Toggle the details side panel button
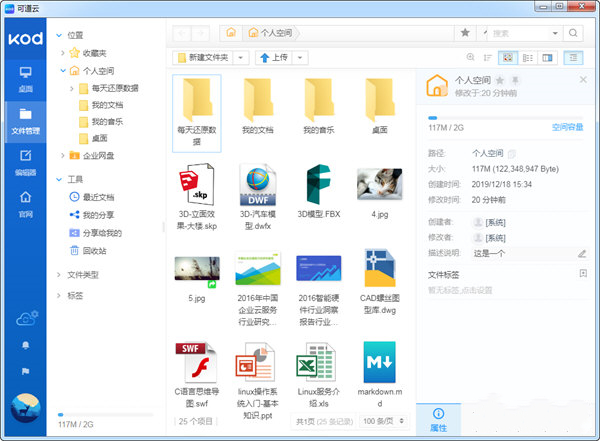 (573, 58)
